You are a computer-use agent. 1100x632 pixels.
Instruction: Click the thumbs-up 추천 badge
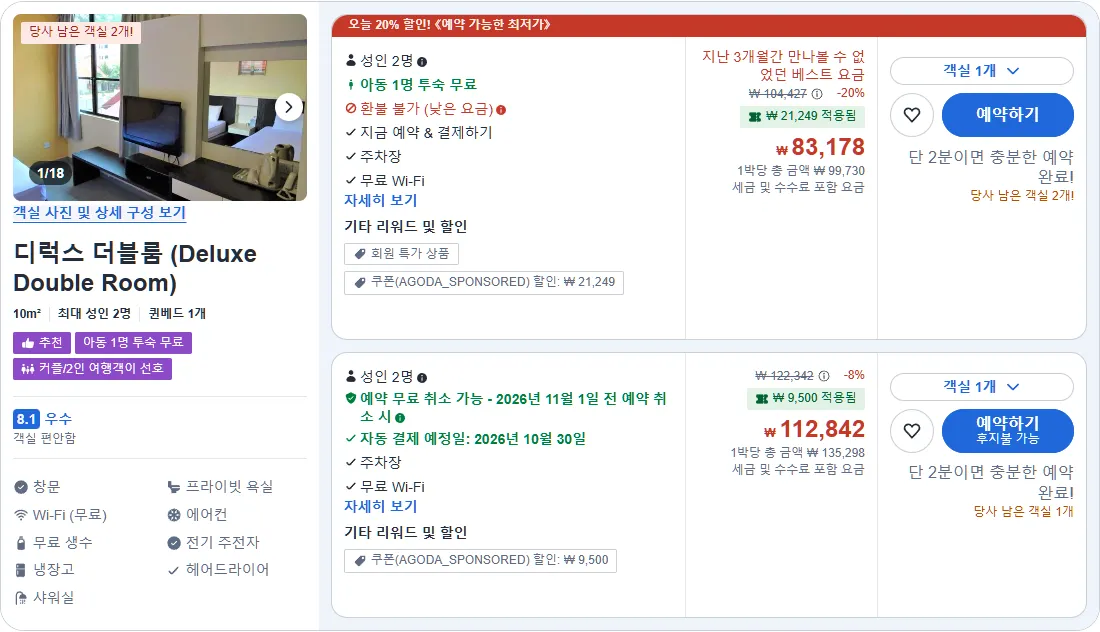[42, 342]
